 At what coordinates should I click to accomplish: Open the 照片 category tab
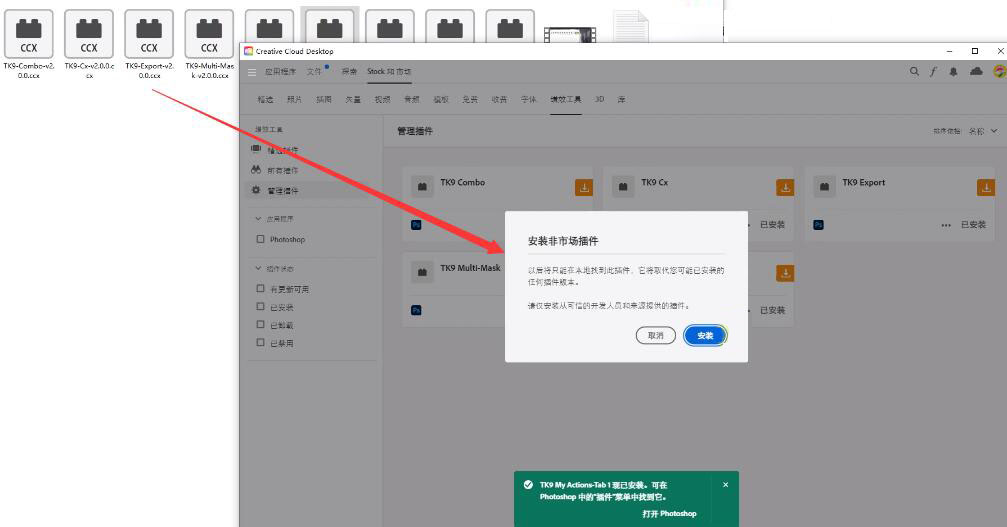(x=295, y=99)
